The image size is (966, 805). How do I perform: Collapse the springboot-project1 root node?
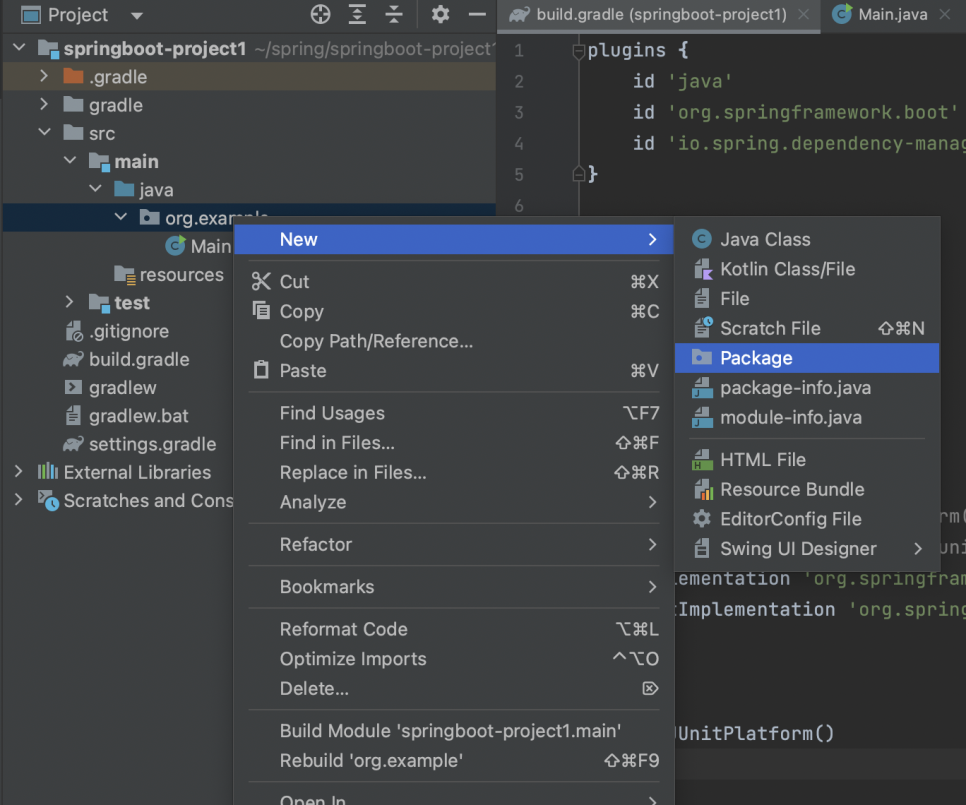[19, 47]
